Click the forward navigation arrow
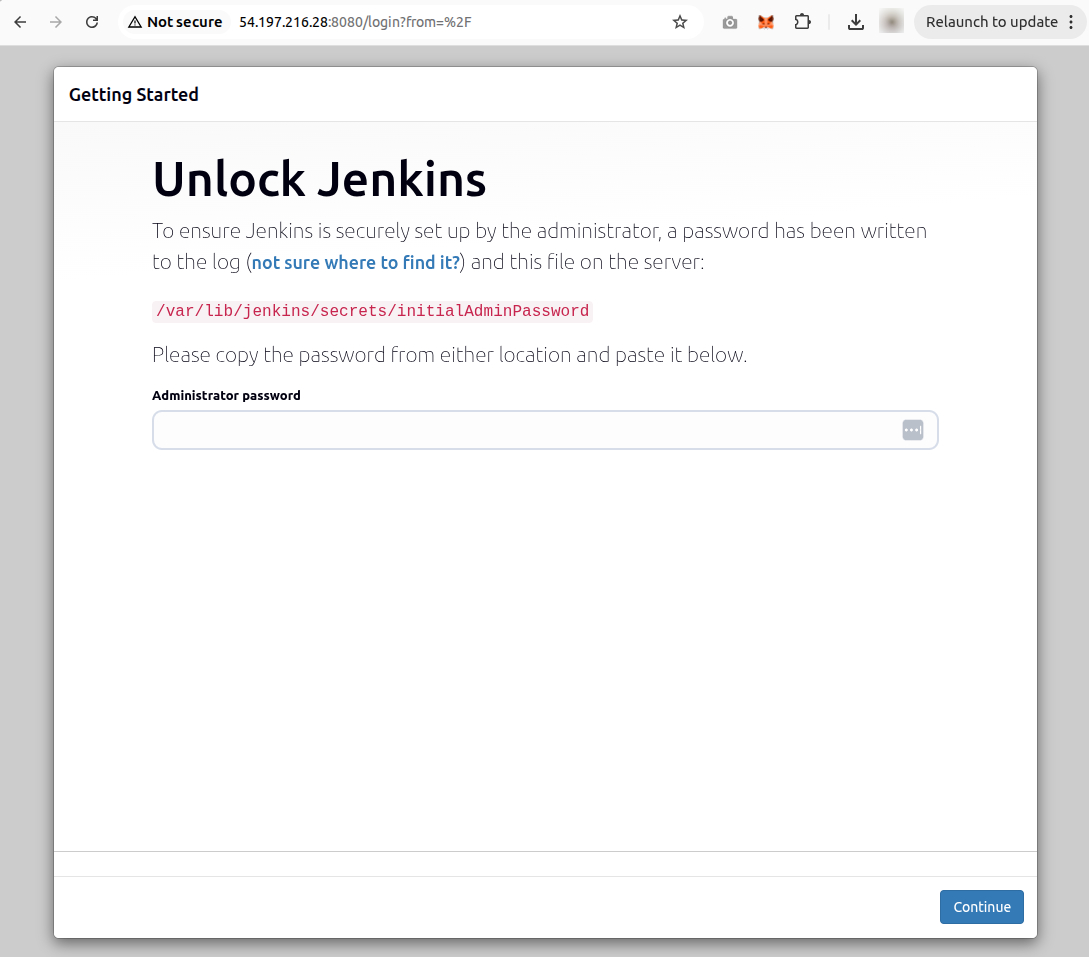1089x957 pixels. point(56,21)
